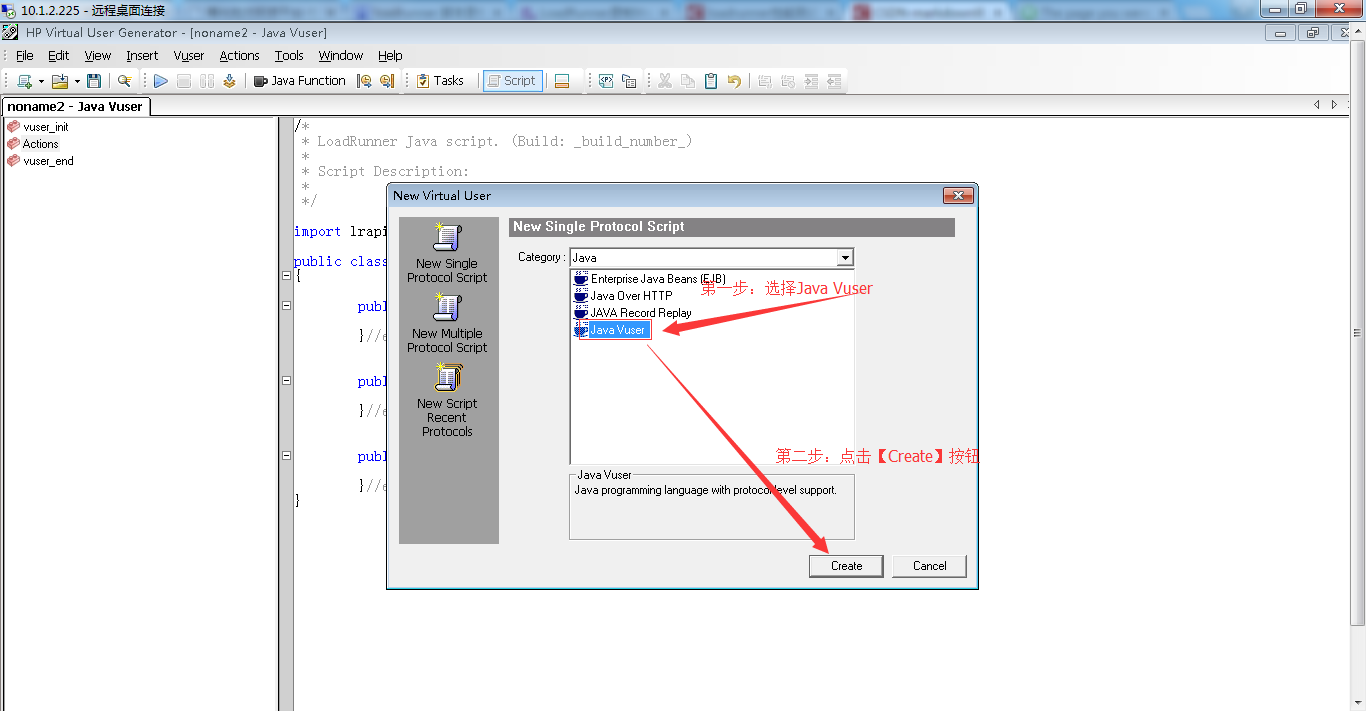Screen dimensions: 1366x711
Task: Click the second icon after Undo
Action: click(788, 81)
